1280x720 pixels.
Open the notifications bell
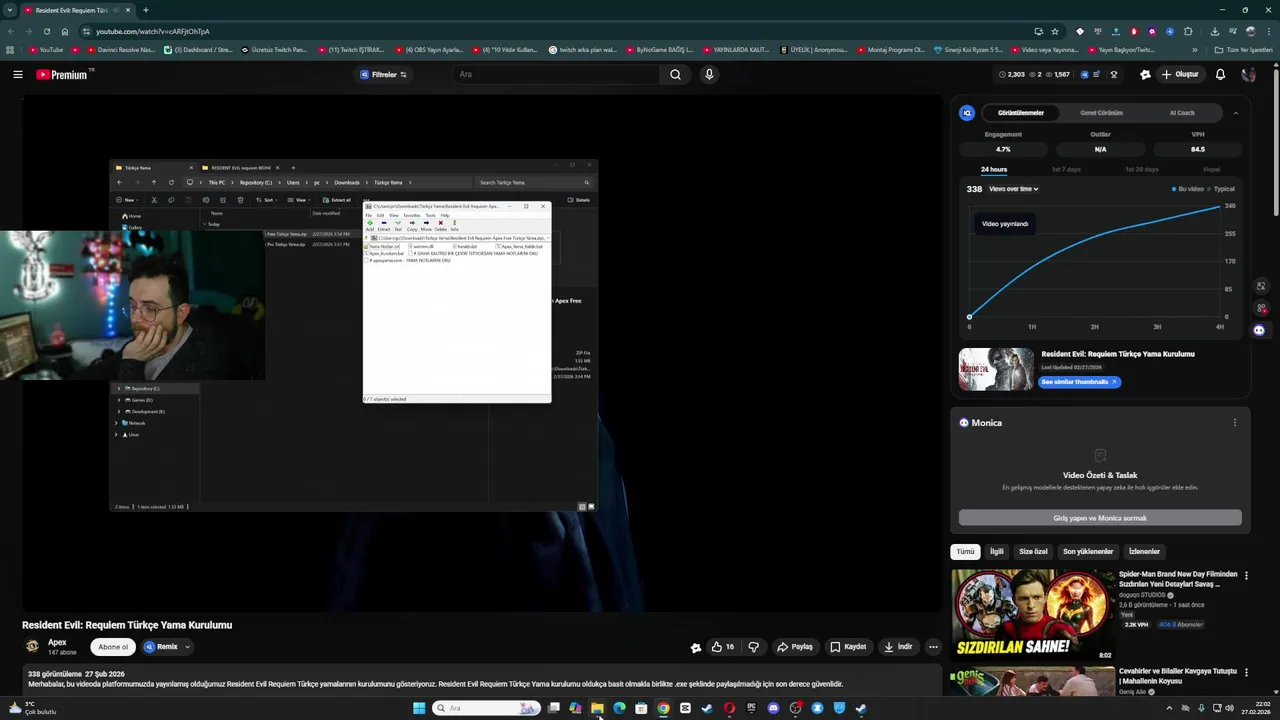point(1220,74)
